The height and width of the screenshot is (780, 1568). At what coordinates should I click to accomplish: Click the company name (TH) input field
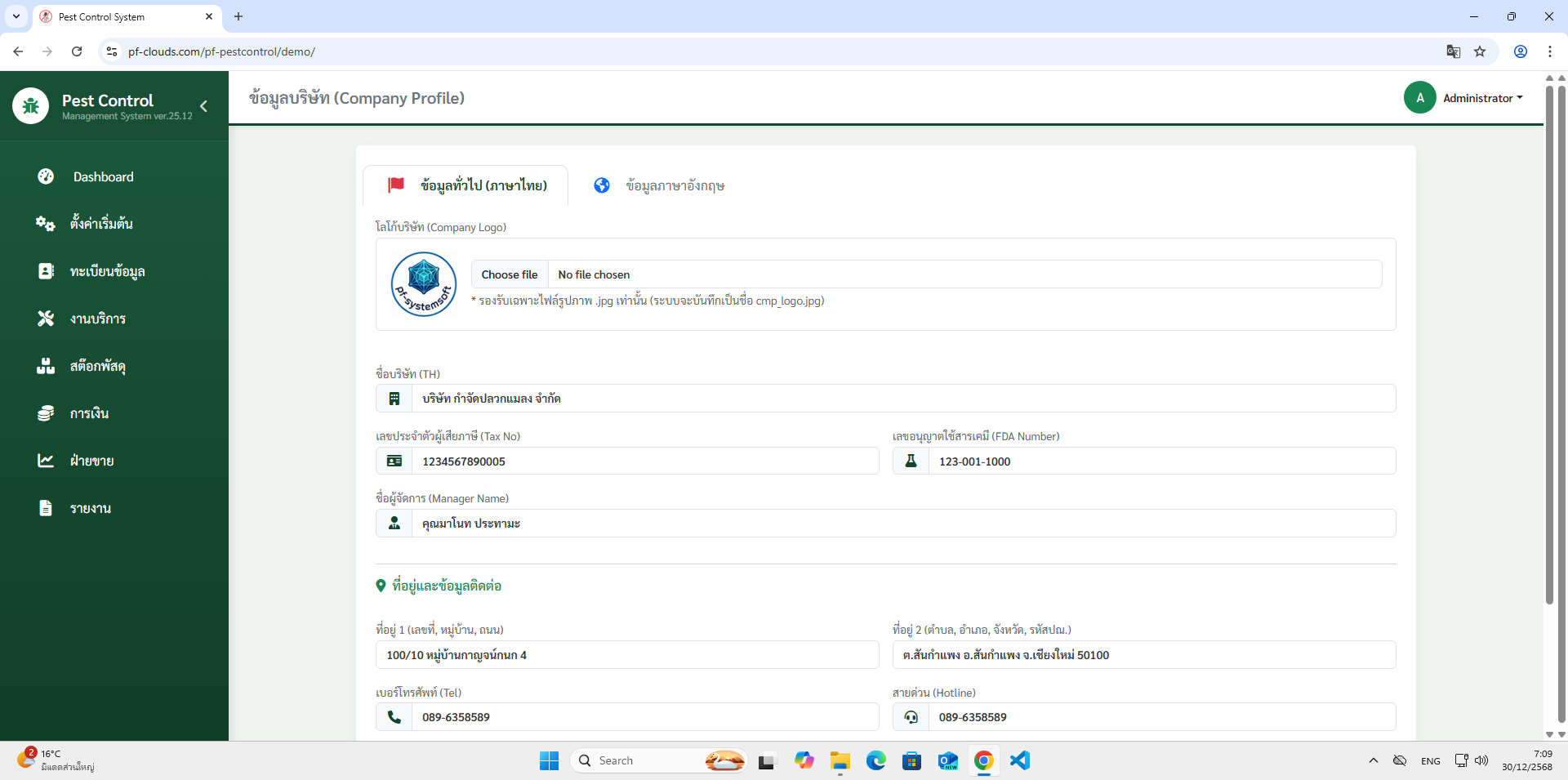coord(902,399)
